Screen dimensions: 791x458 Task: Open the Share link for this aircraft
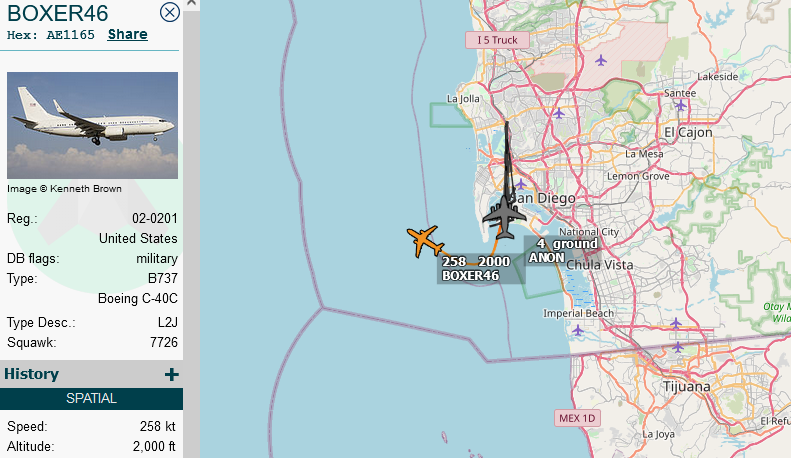click(128, 34)
